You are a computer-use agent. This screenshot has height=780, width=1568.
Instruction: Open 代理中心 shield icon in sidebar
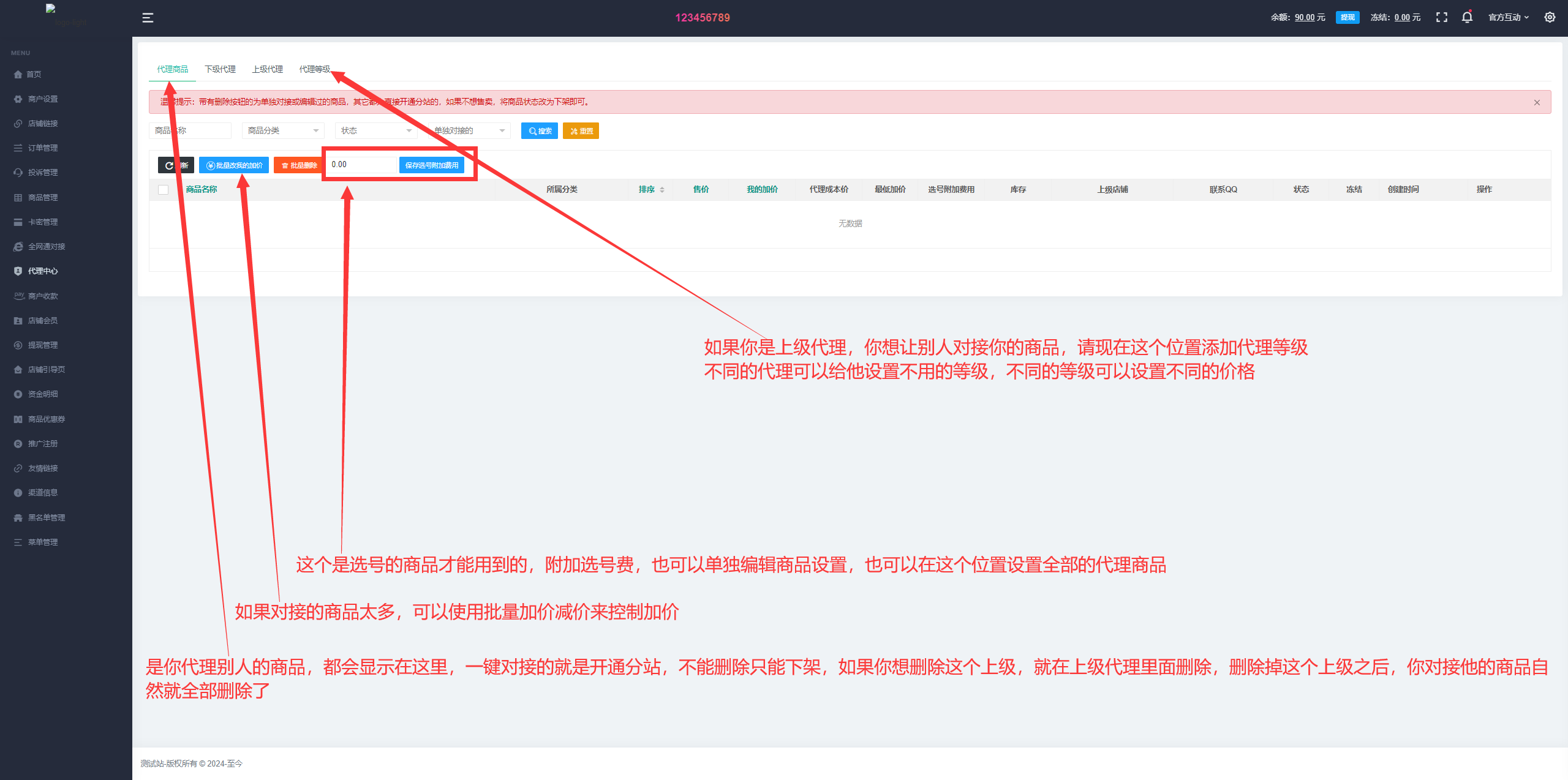(18, 271)
